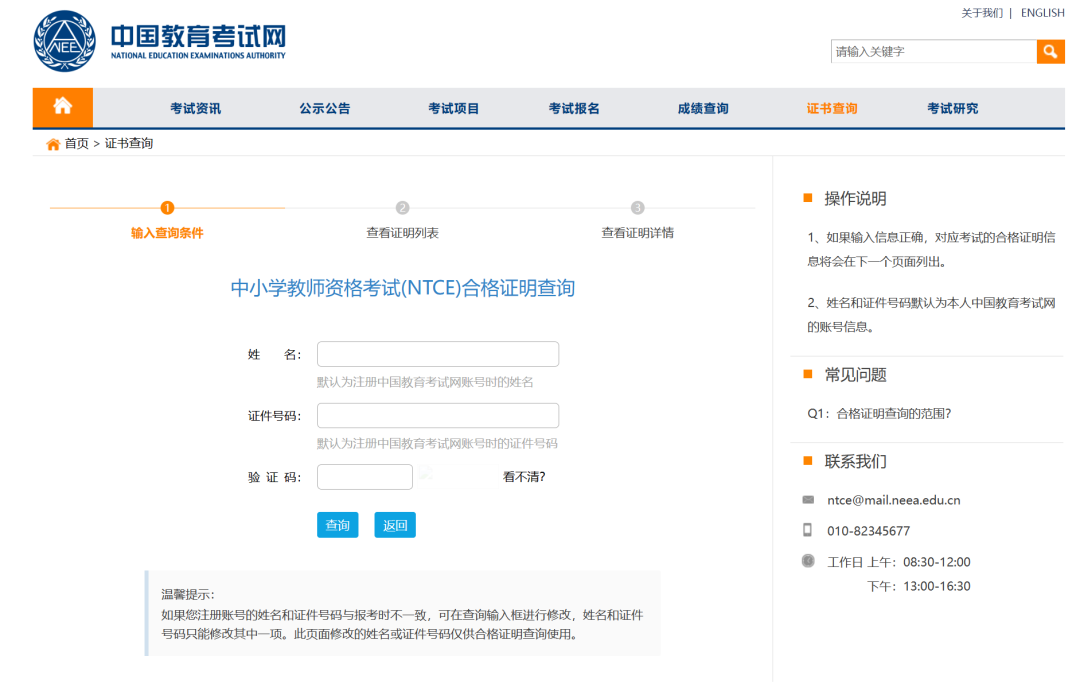Click the orange search magnifier icon
Image resolution: width=1080 pixels, height=691 pixels.
coord(1050,50)
